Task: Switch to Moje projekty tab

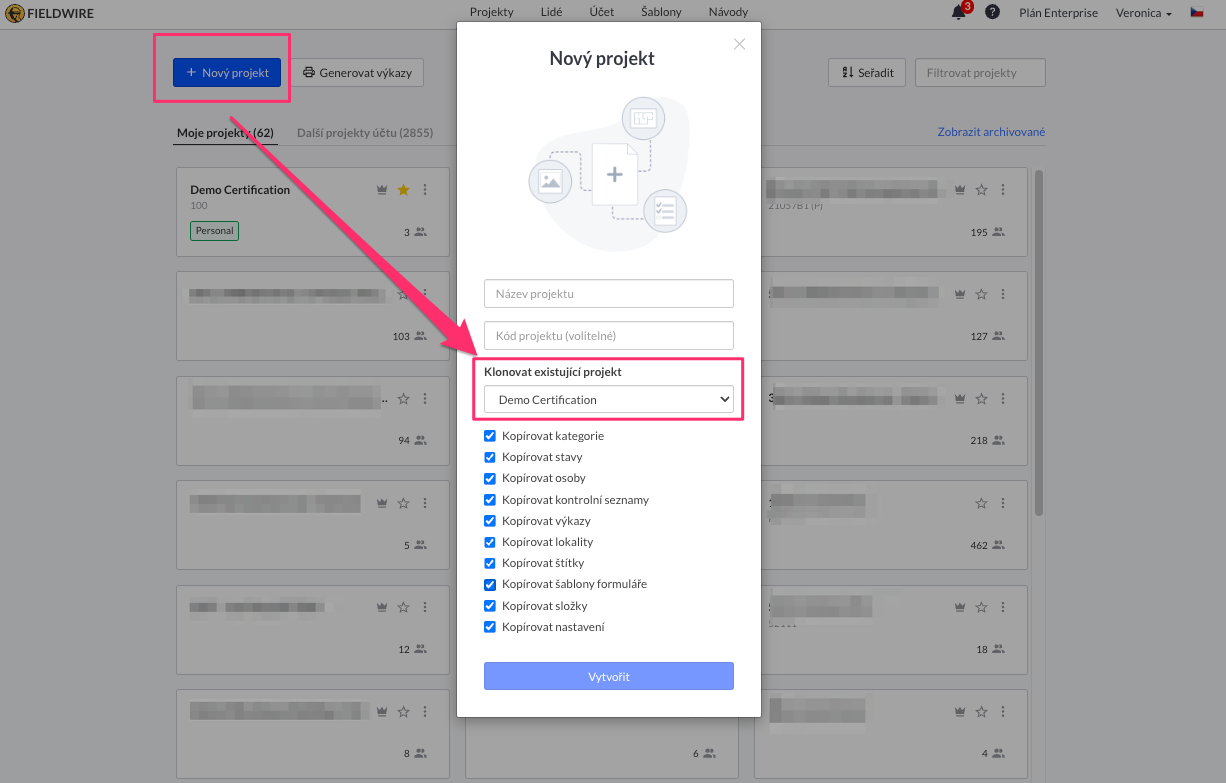Action: (225, 133)
